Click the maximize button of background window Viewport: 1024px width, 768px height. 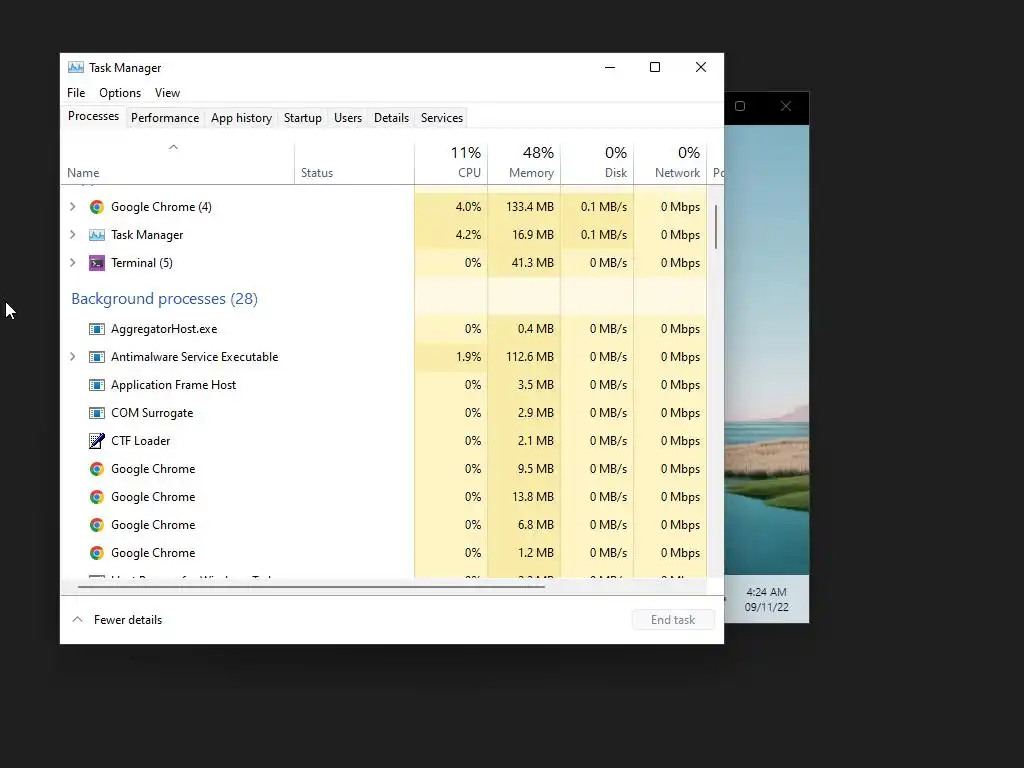pos(740,106)
